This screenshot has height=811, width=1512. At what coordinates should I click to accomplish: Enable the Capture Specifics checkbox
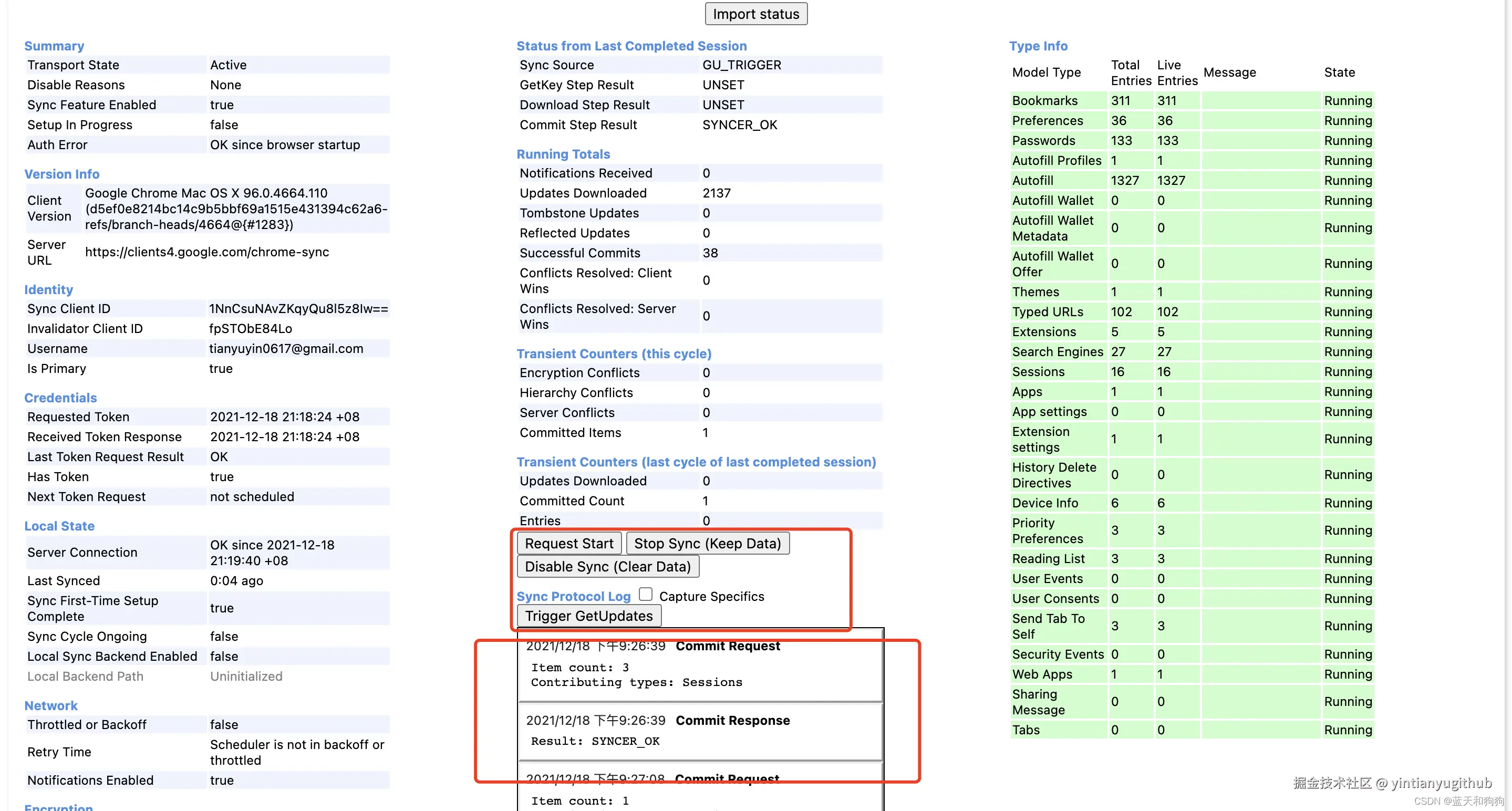click(x=646, y=595)
